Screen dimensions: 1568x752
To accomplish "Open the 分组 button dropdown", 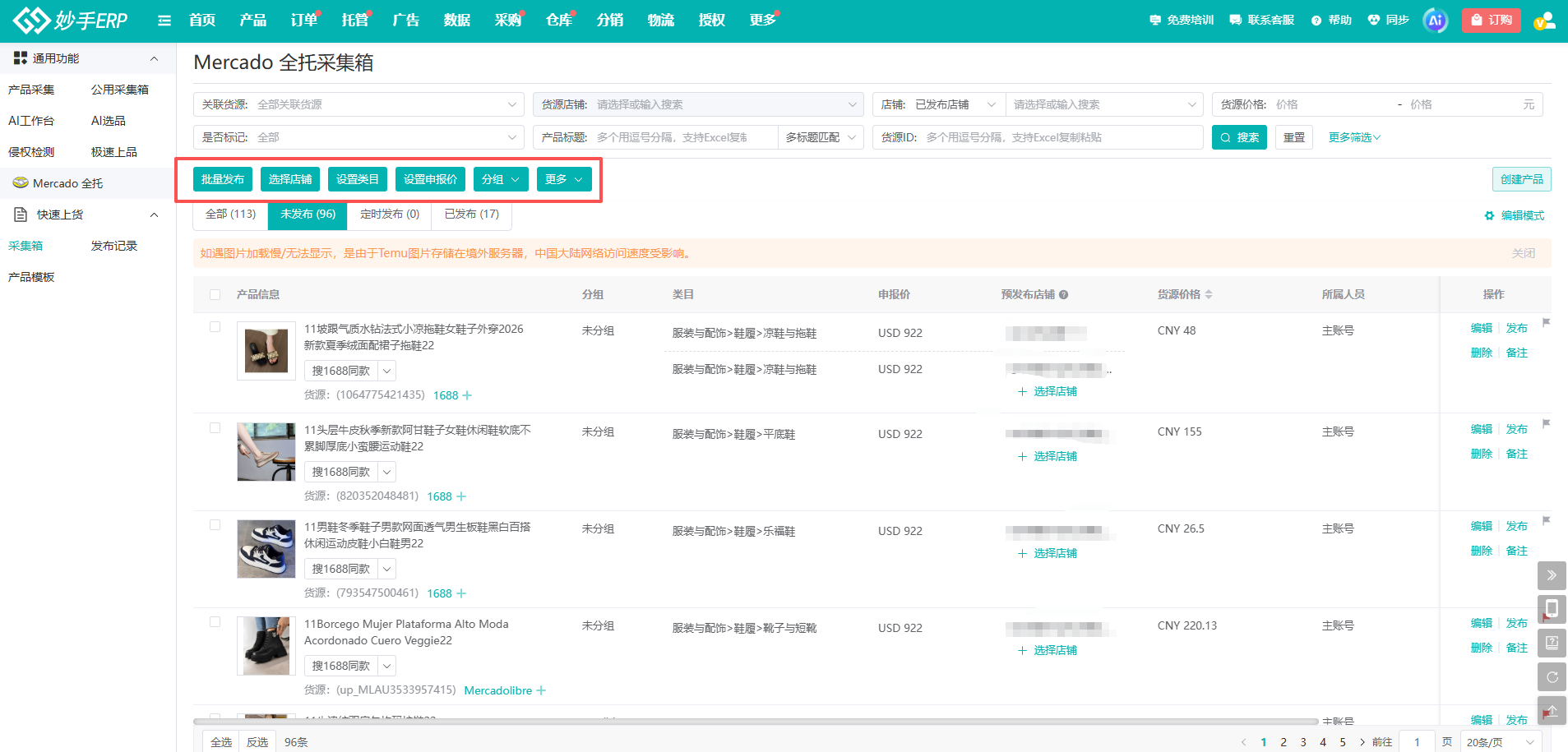I will tap(501, 179).
